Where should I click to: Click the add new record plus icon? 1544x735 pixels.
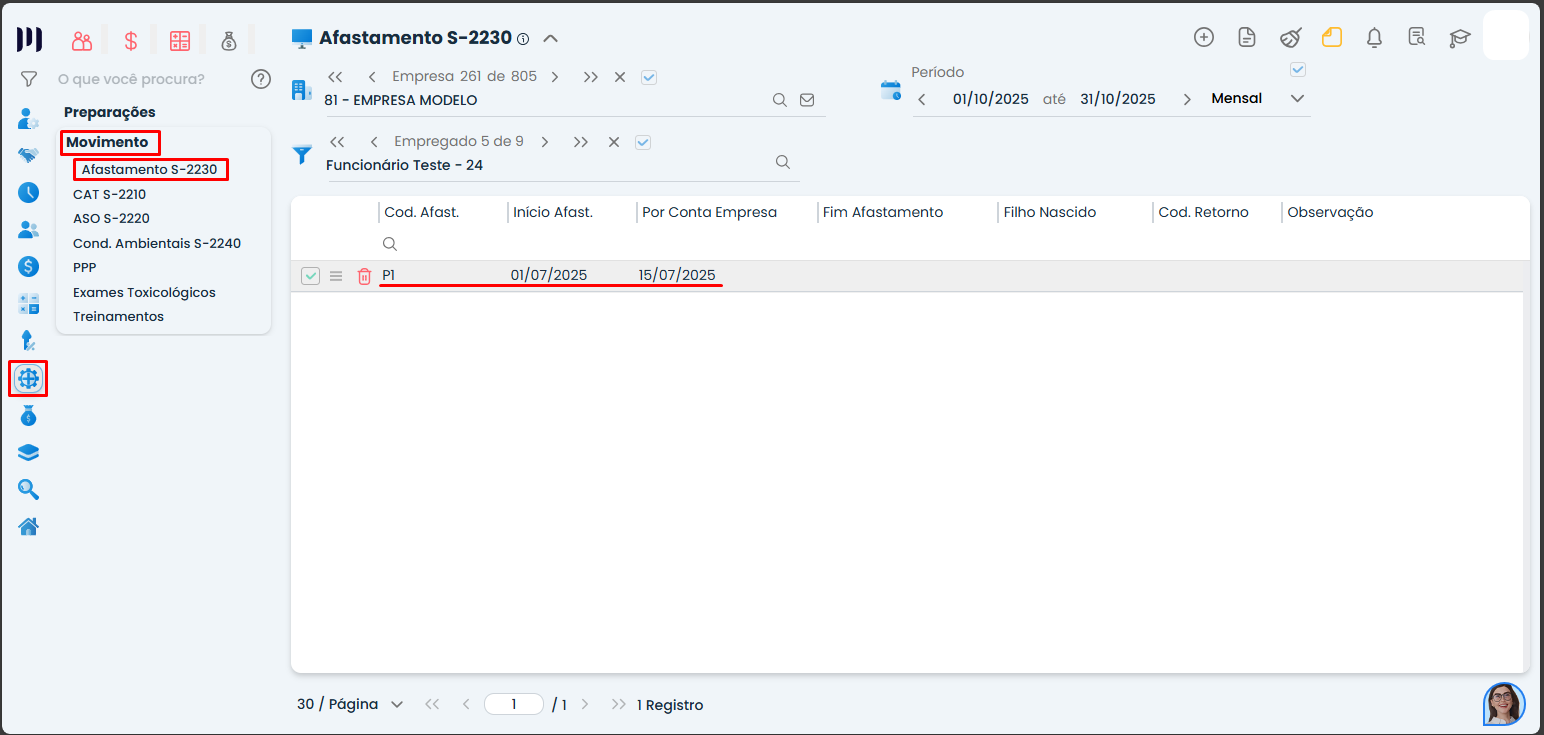[1204, 38]
